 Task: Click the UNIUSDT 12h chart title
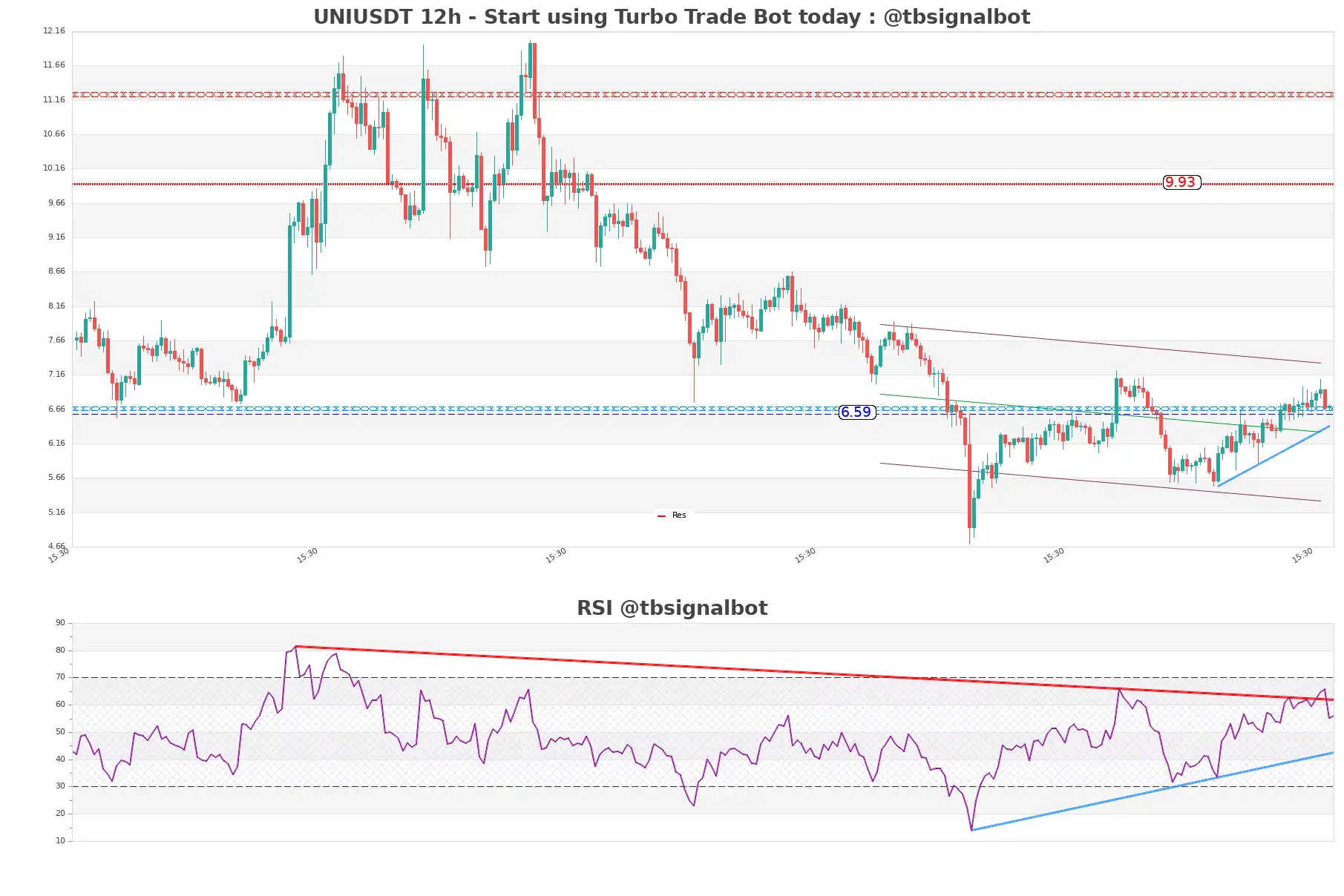(672, 17)
